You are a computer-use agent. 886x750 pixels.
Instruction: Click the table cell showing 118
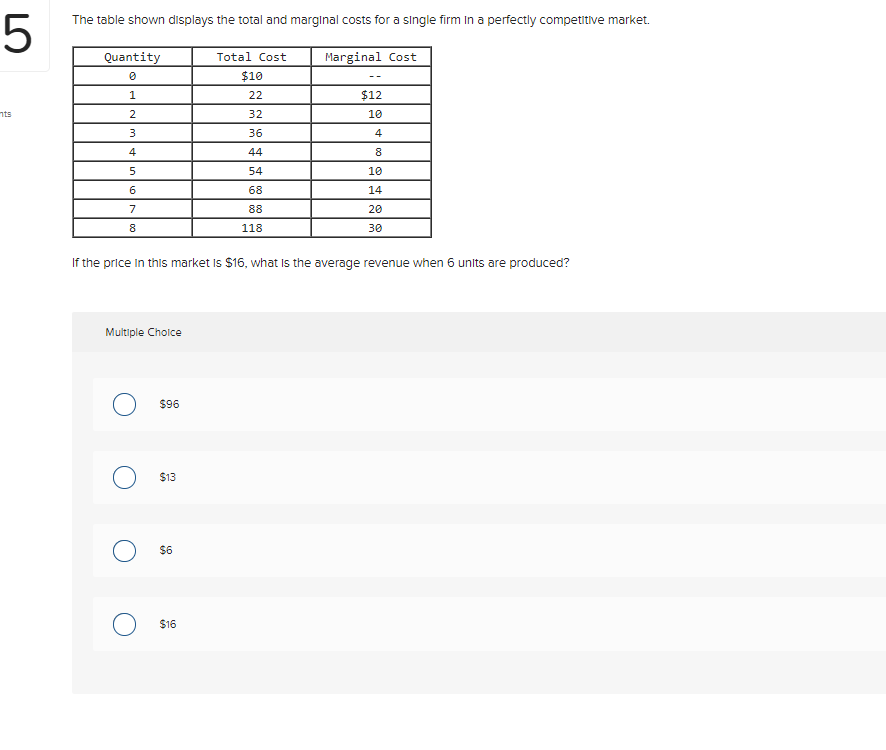click(x=251, y=227)
